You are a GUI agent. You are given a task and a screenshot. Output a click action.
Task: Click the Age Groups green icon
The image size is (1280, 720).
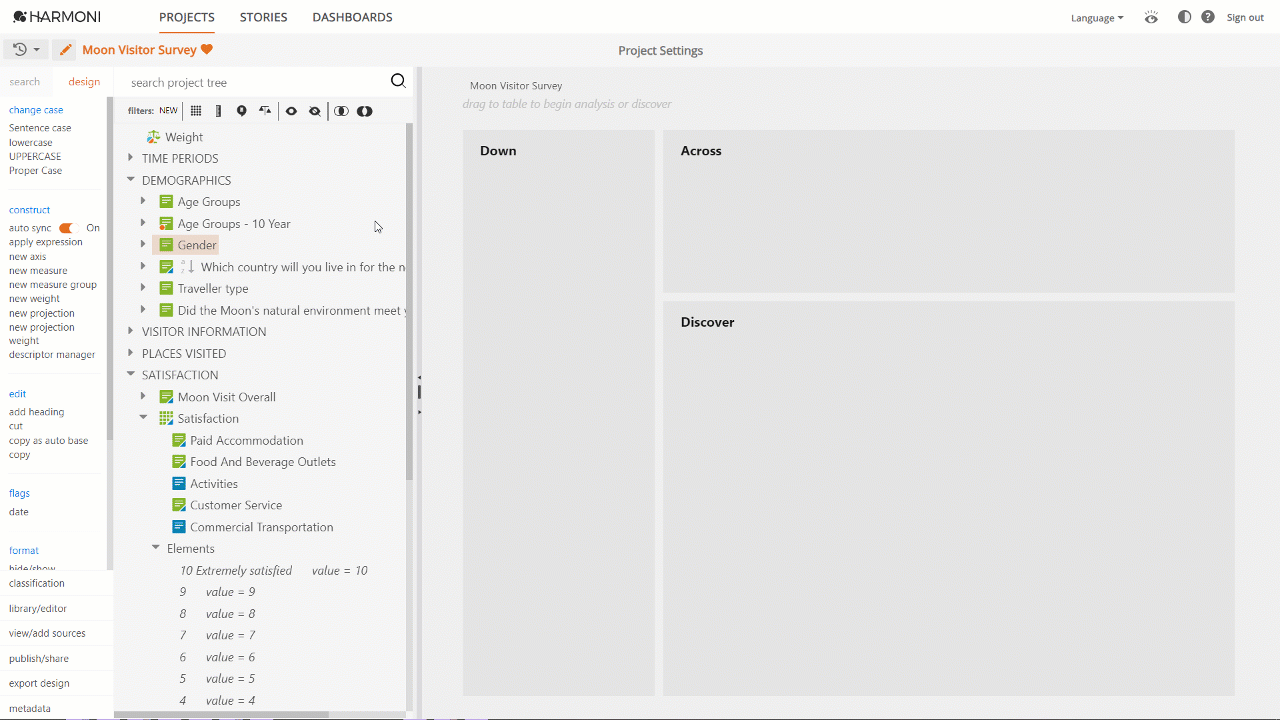coord(166,202)
